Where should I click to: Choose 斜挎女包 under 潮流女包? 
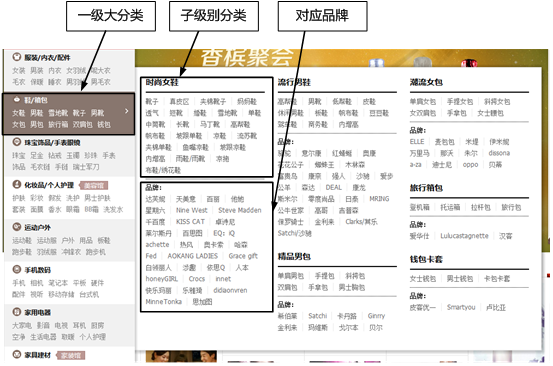coord(497,102)
